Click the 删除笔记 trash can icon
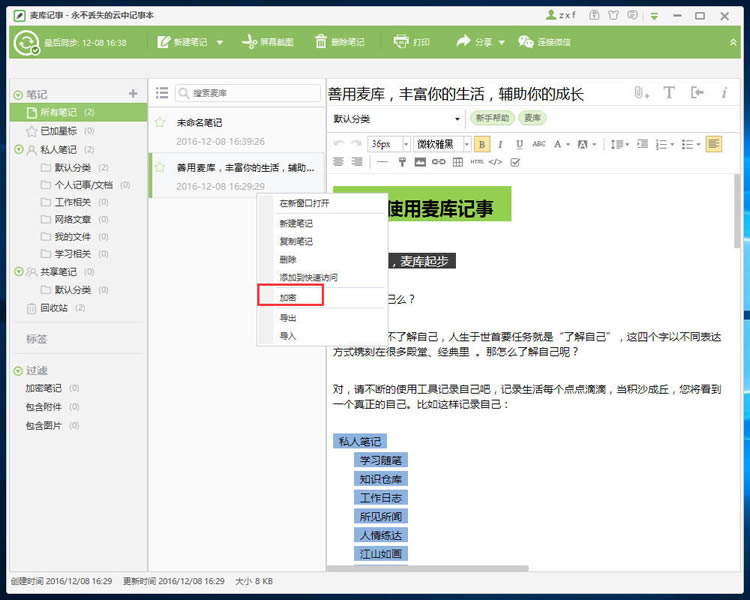Screen dimensions: 750x600 click(x=320, y=42)
